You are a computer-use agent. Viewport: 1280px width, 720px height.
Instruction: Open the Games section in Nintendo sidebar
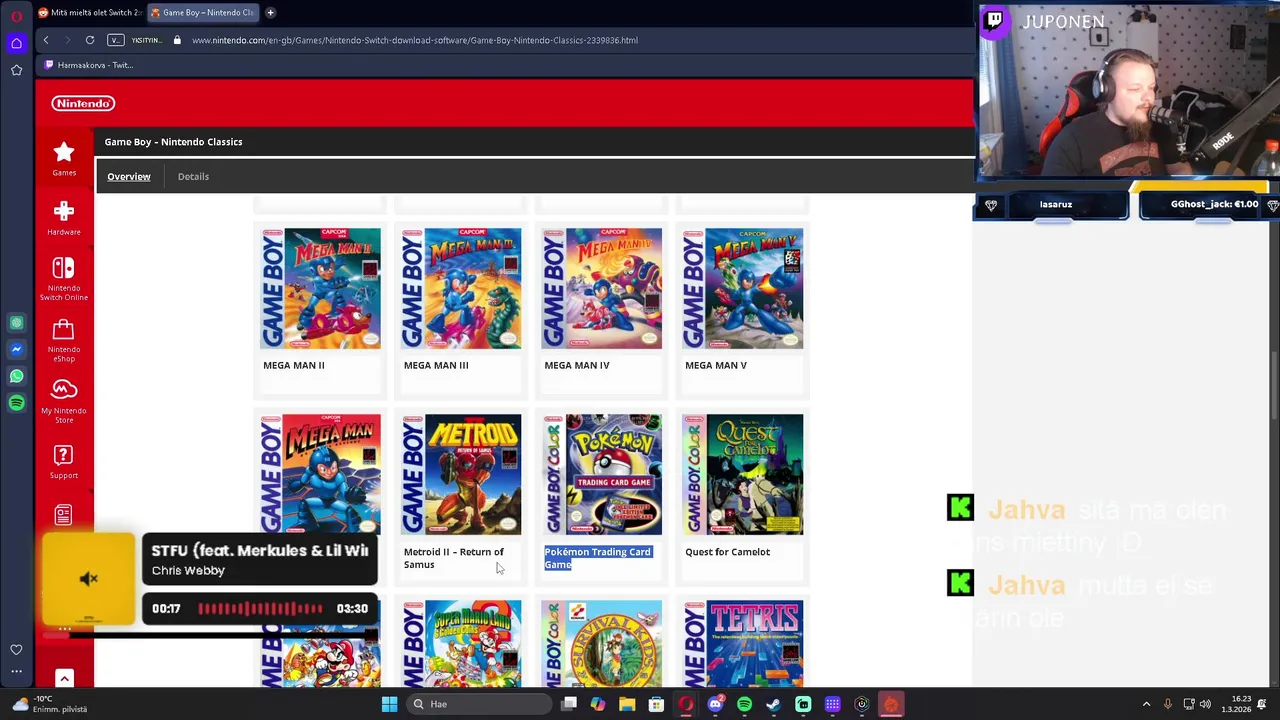point(64,158)
